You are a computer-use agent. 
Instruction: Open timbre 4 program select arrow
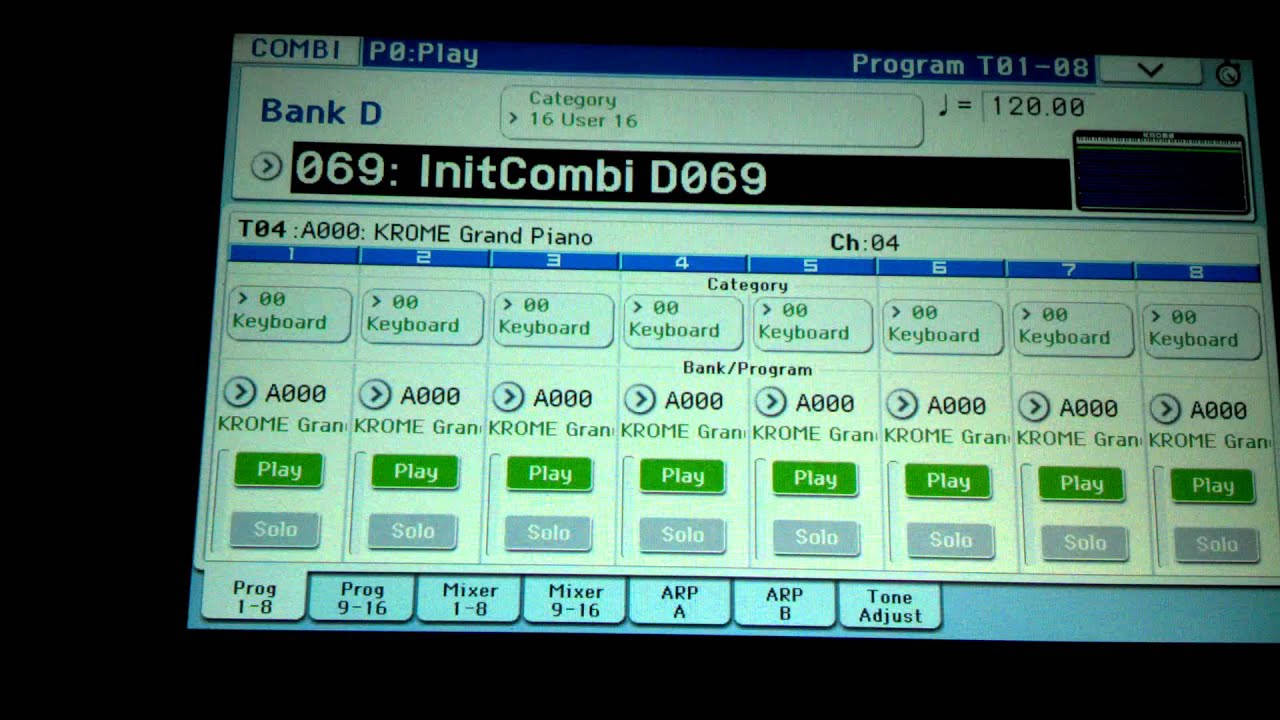640,400
